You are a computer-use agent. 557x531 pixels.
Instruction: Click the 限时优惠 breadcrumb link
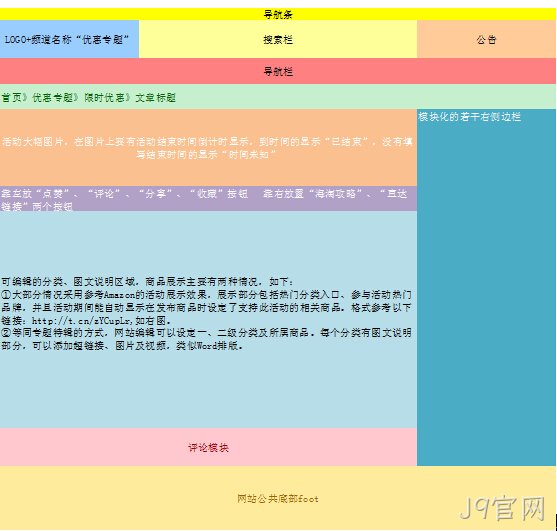(x=104, y=97)
